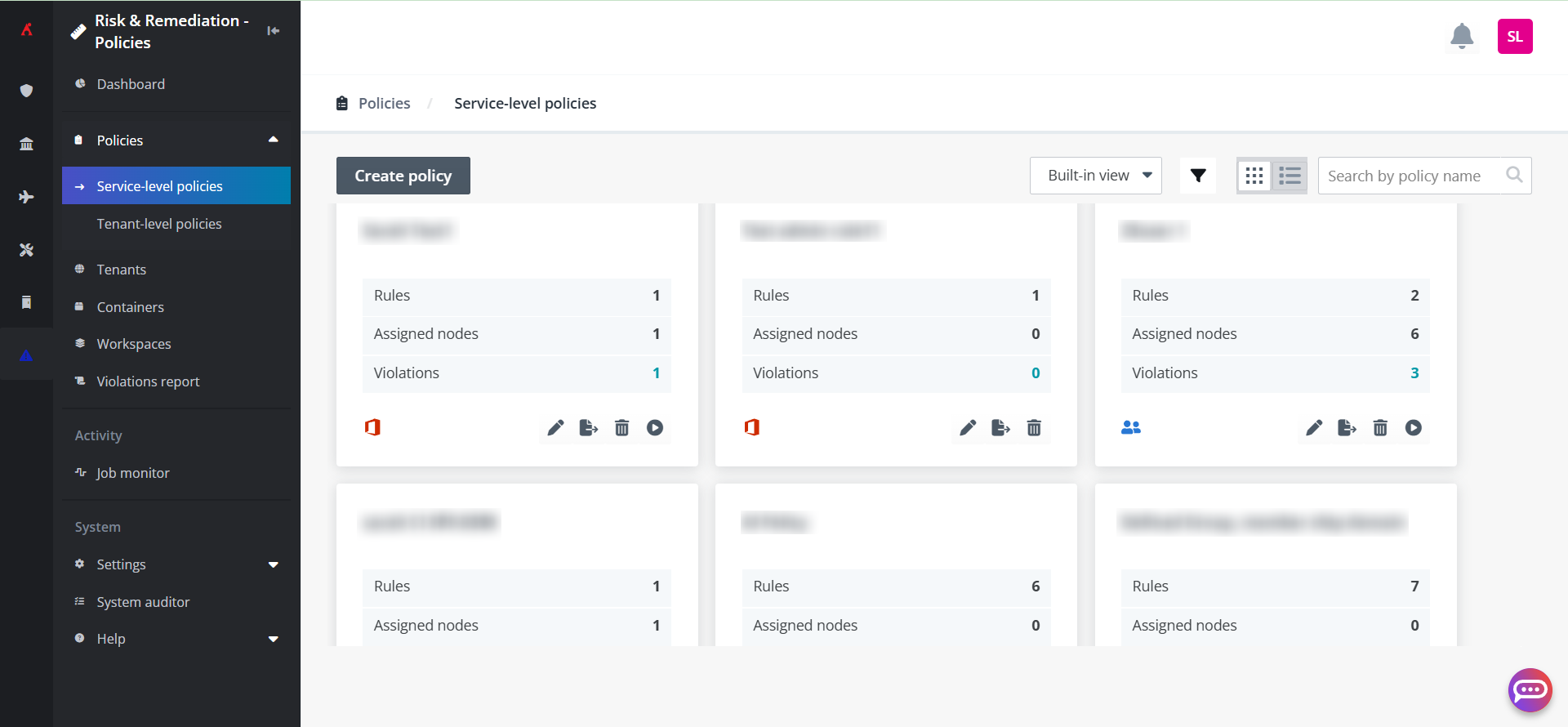This screenshot has width=1568, height=727.
Task: Edit the third policy card with pencil
Action: tap(1314, 428)
